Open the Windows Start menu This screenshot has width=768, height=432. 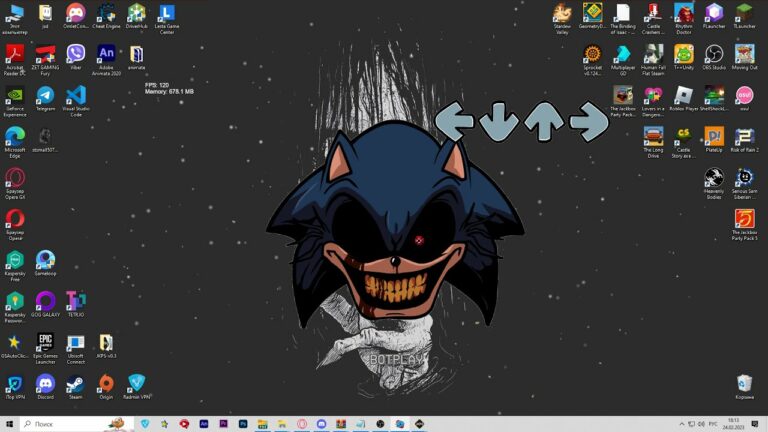10,424
